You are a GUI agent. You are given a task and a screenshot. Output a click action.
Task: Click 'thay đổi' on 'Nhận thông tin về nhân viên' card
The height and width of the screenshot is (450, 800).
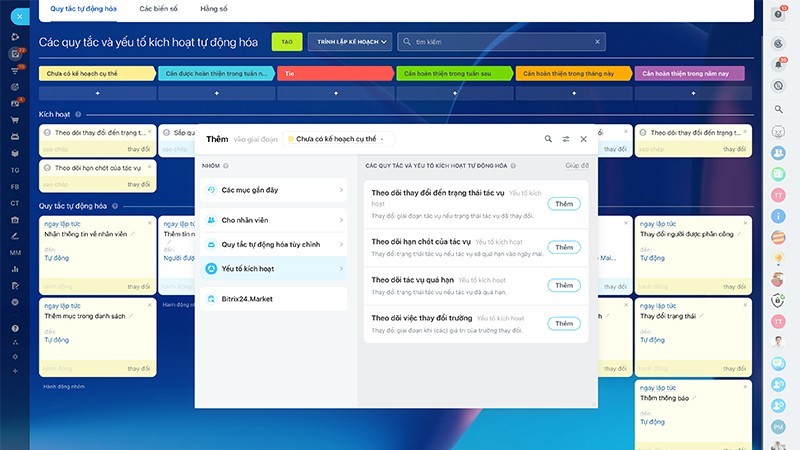coord(138,287)
